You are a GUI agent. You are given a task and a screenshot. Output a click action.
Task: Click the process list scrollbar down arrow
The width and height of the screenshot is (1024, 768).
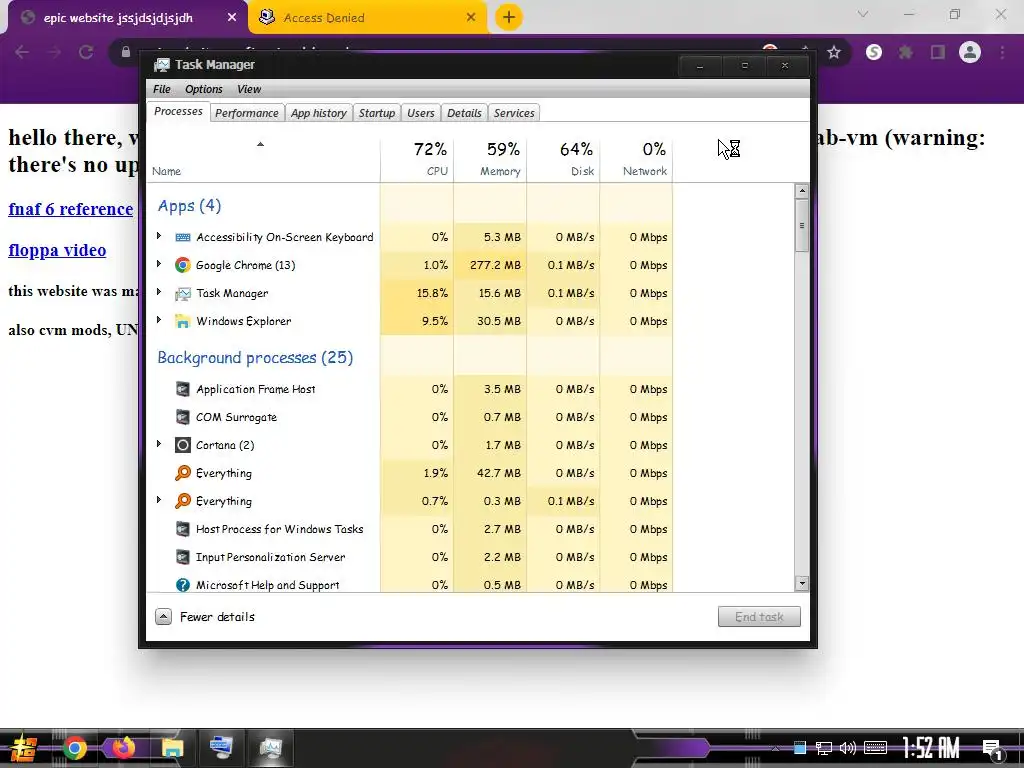coord(802,584)
